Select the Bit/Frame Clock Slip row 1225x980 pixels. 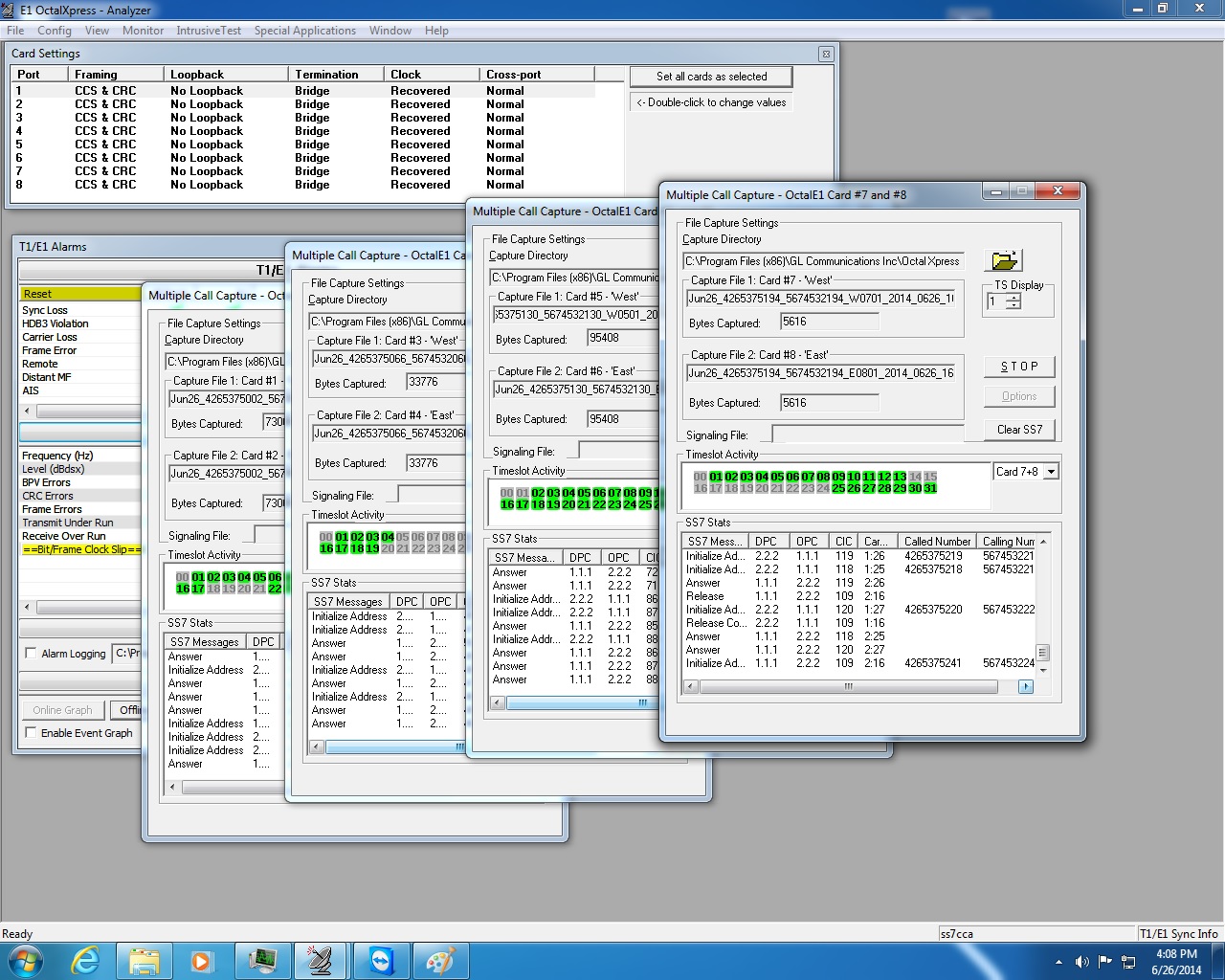pos(80,549)
